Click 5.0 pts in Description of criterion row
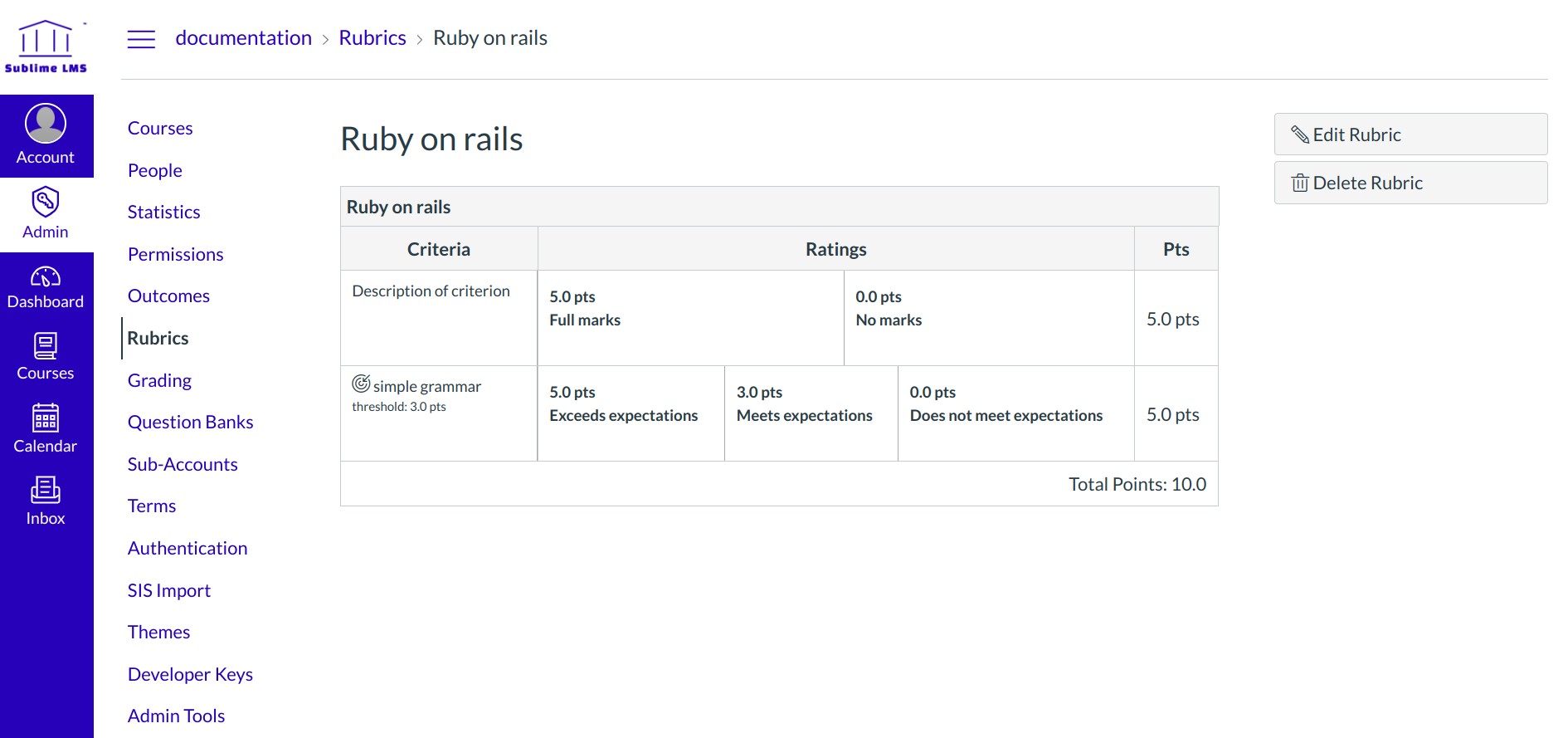Viewport: 1568px width, 738px height. tap(1173, 319)
